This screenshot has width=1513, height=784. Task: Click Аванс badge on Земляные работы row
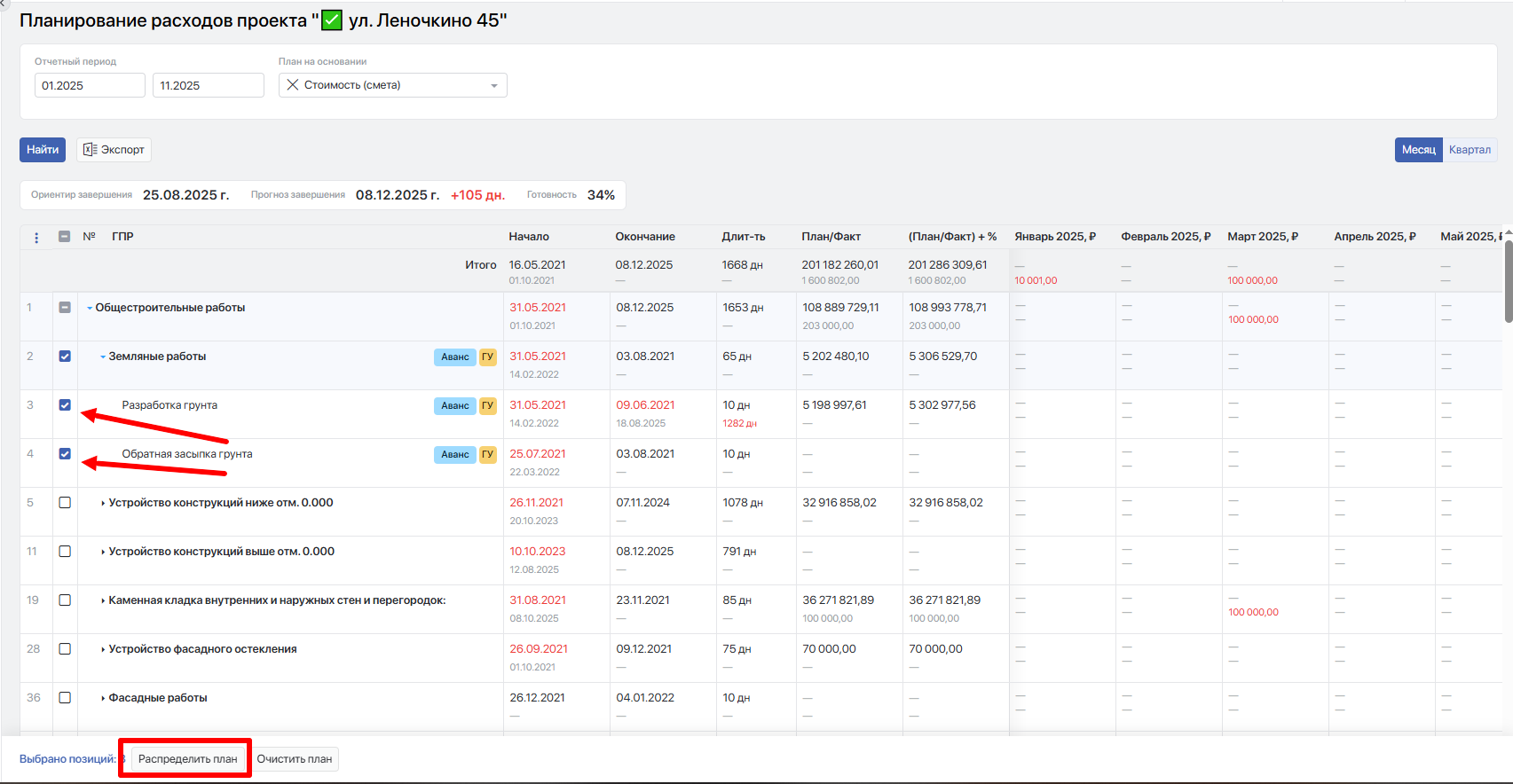454,357
